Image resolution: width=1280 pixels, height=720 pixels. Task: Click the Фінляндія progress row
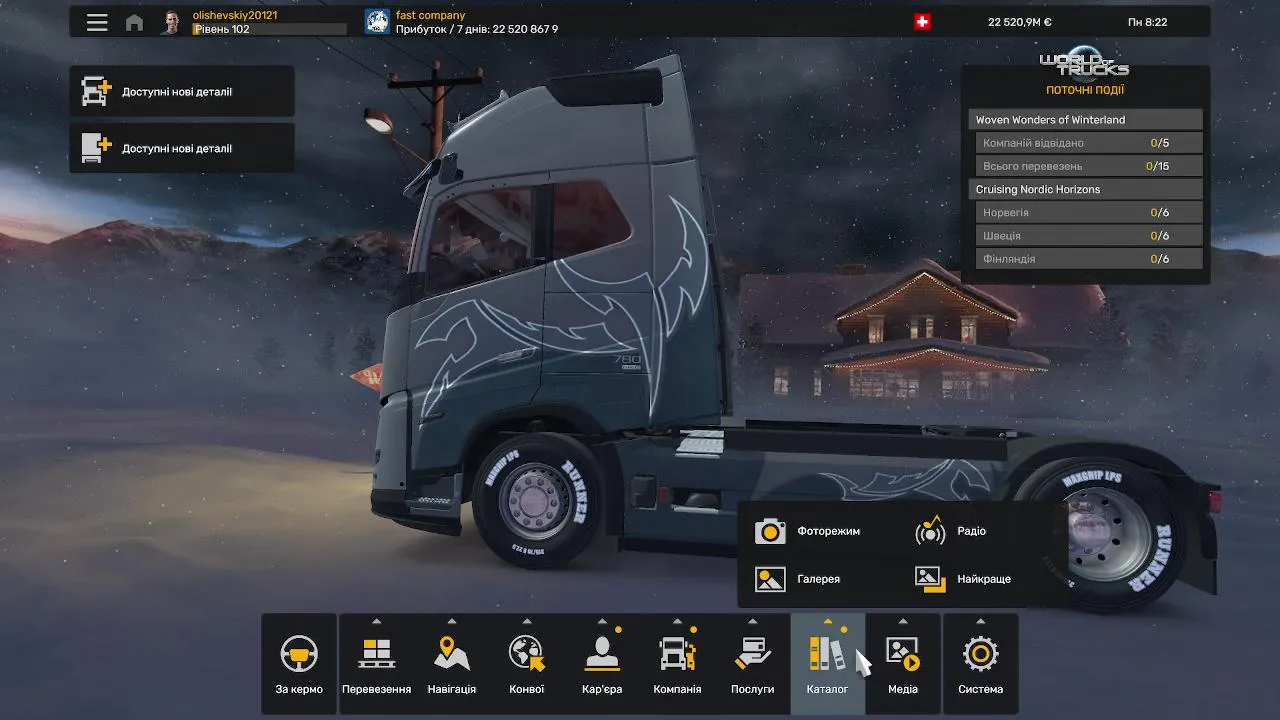(1088, 258)
